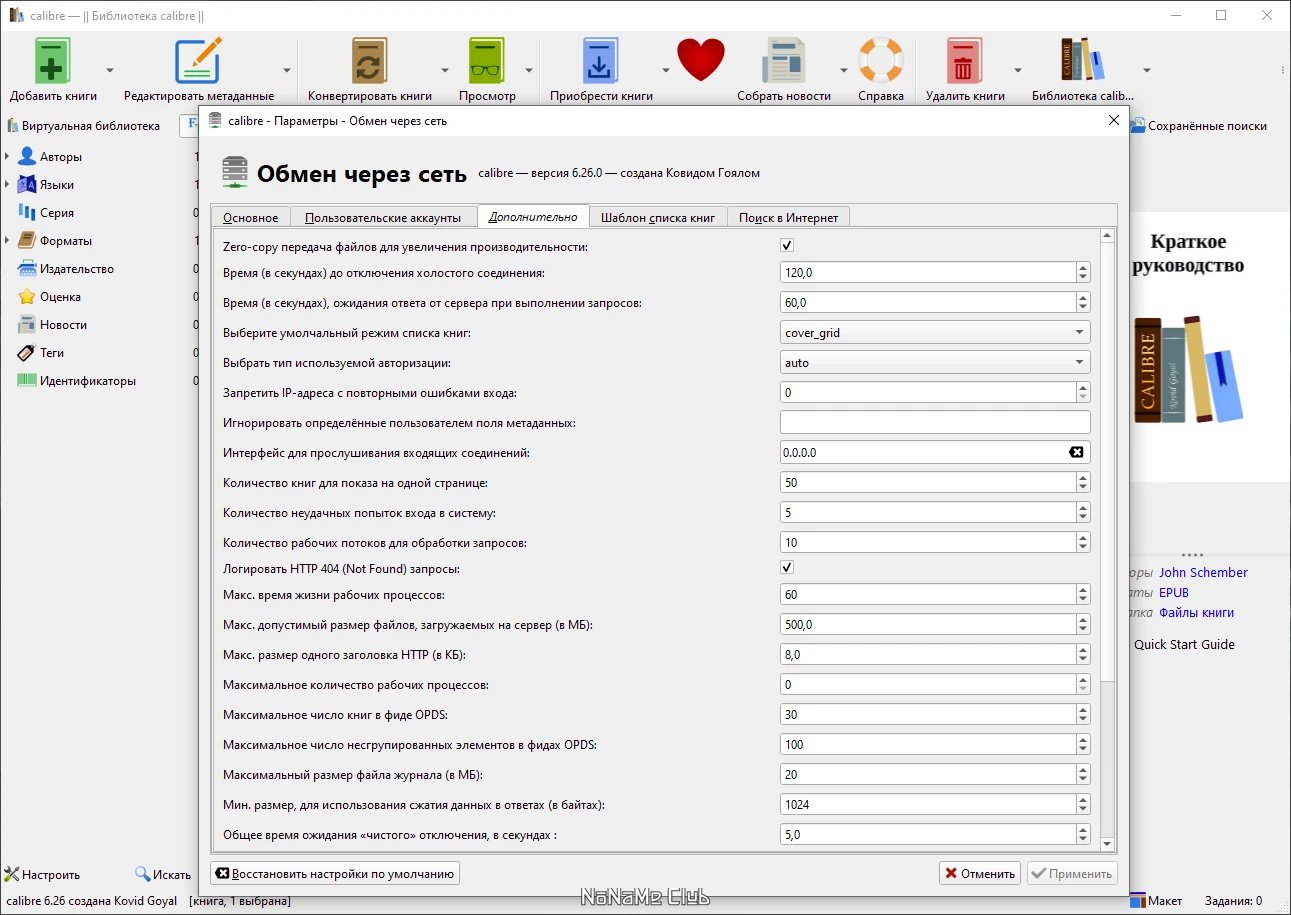Open dropdown arrow next to Добавить книги
Viewport: 1291px width, 915px height.
(x=110, y=70)
